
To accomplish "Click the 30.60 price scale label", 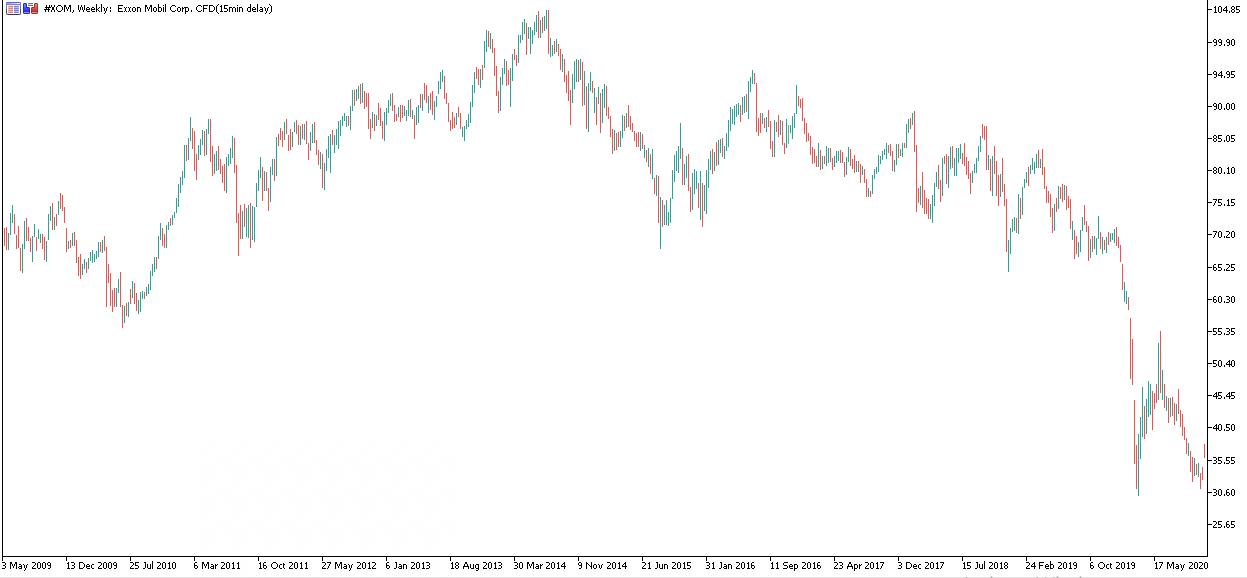I will pyautogui.click(x=1227, y=493).
